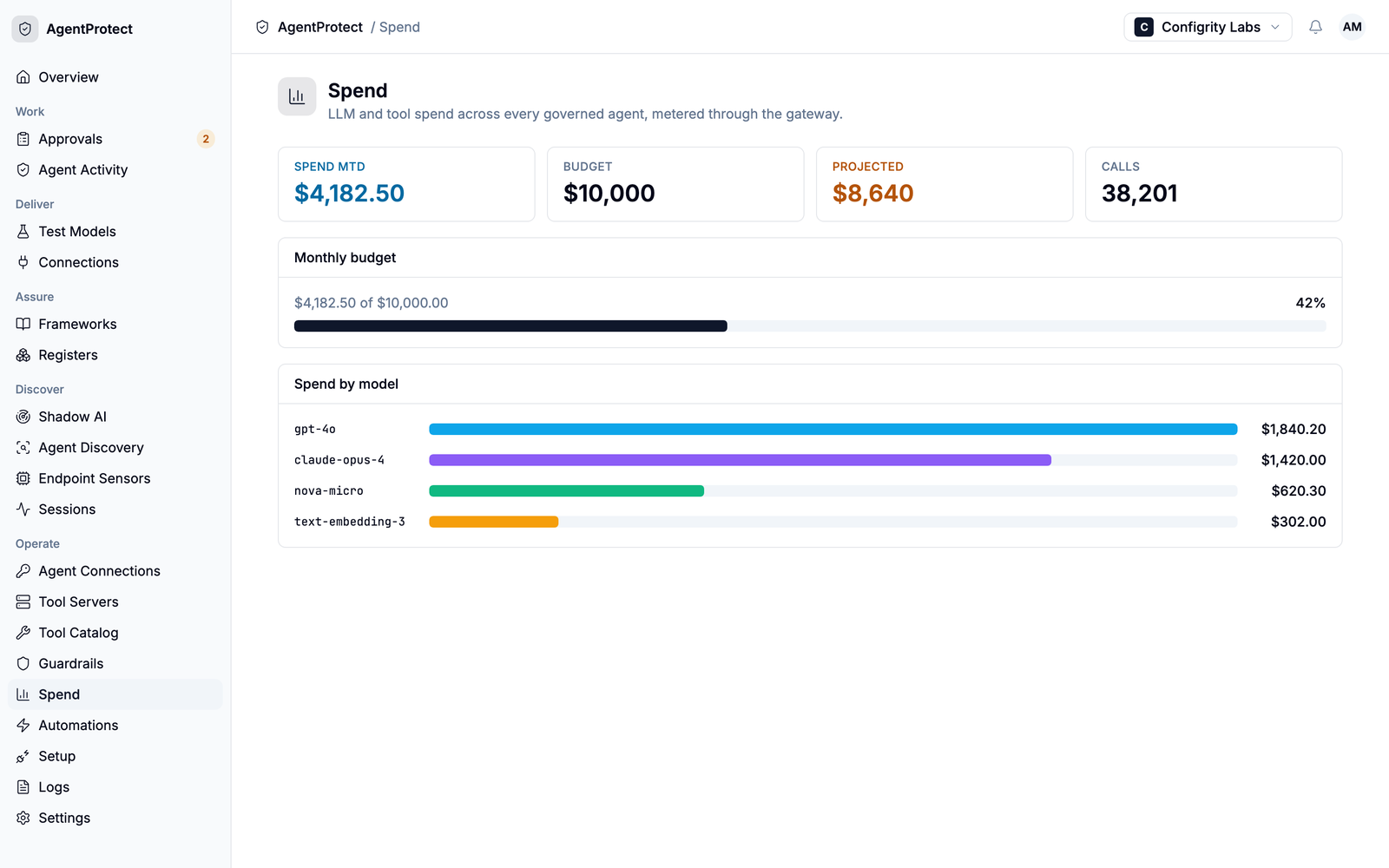Click the Registers boxes icon
Image resolution: width=1389 pixels, height=868 pixels.
[23, 355]
